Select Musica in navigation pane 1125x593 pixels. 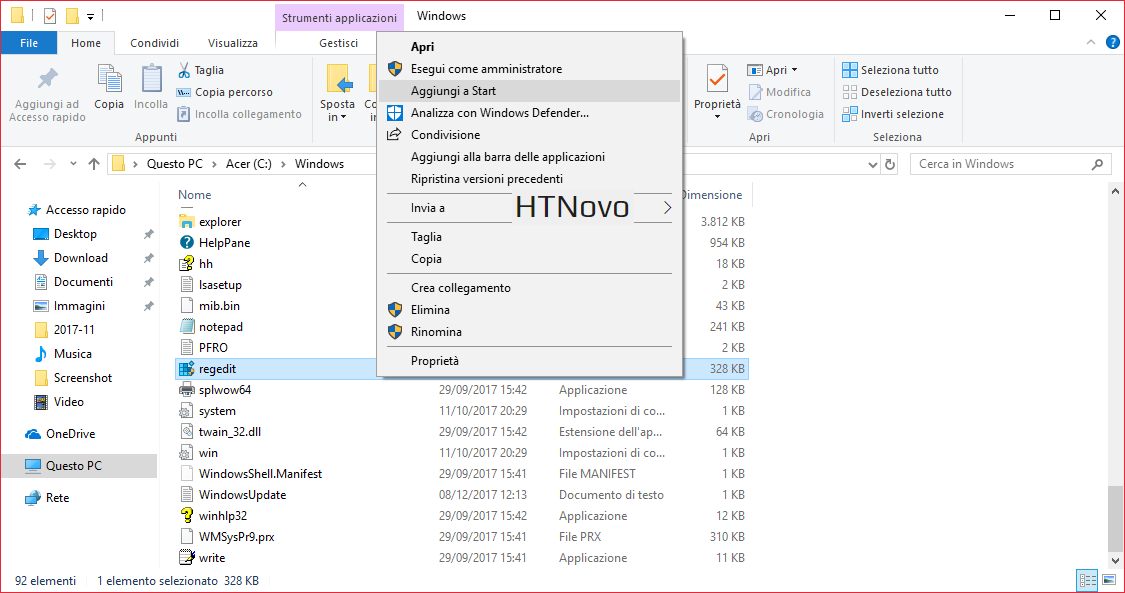[x=72, y=354]
